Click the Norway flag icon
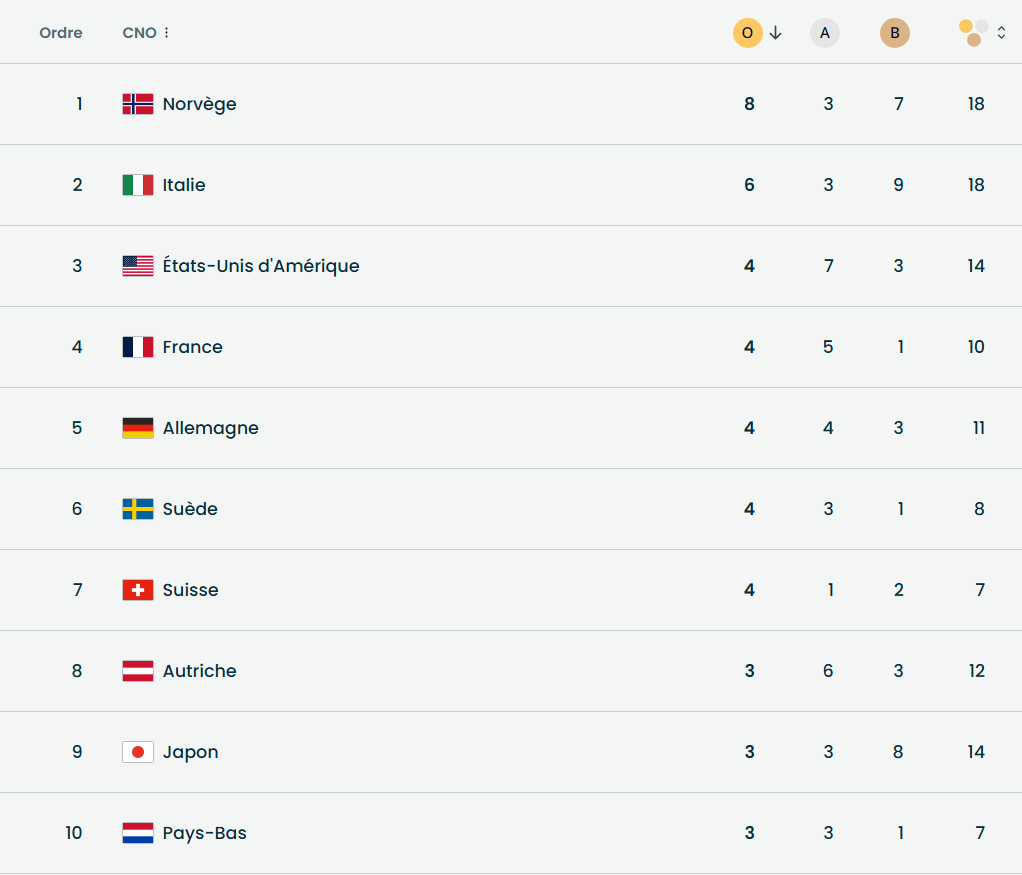This screenshot has width=1022, height=875. (138, 104)
